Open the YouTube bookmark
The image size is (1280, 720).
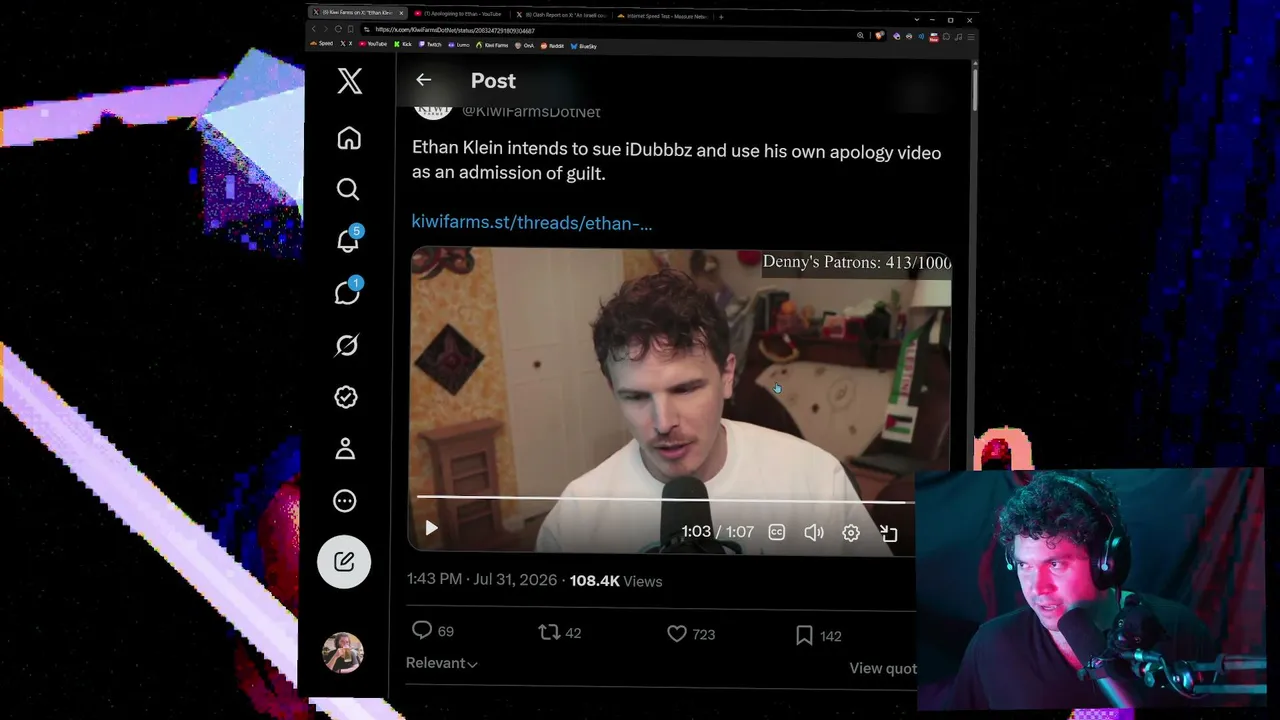point(373,44)
